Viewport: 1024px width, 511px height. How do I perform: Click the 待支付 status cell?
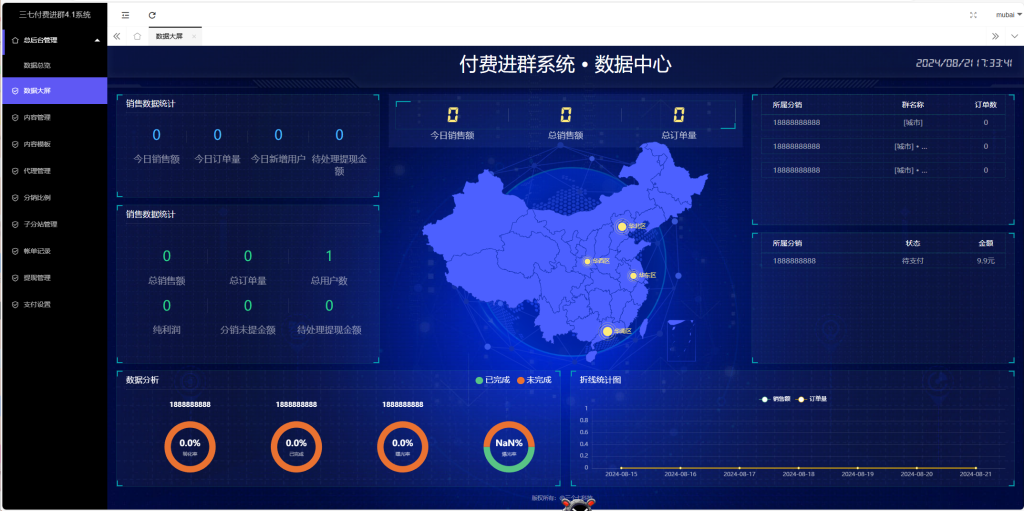click(912, 261)
